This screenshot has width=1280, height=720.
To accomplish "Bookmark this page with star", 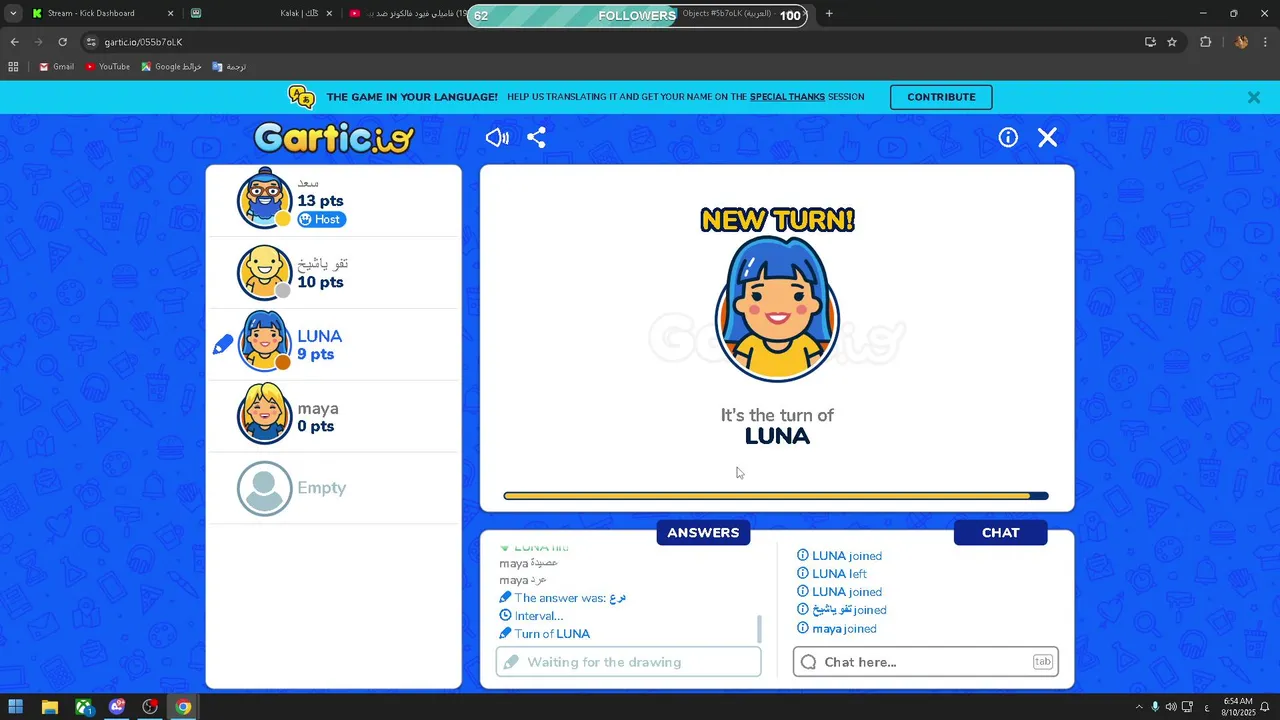I will [1172, 42].
